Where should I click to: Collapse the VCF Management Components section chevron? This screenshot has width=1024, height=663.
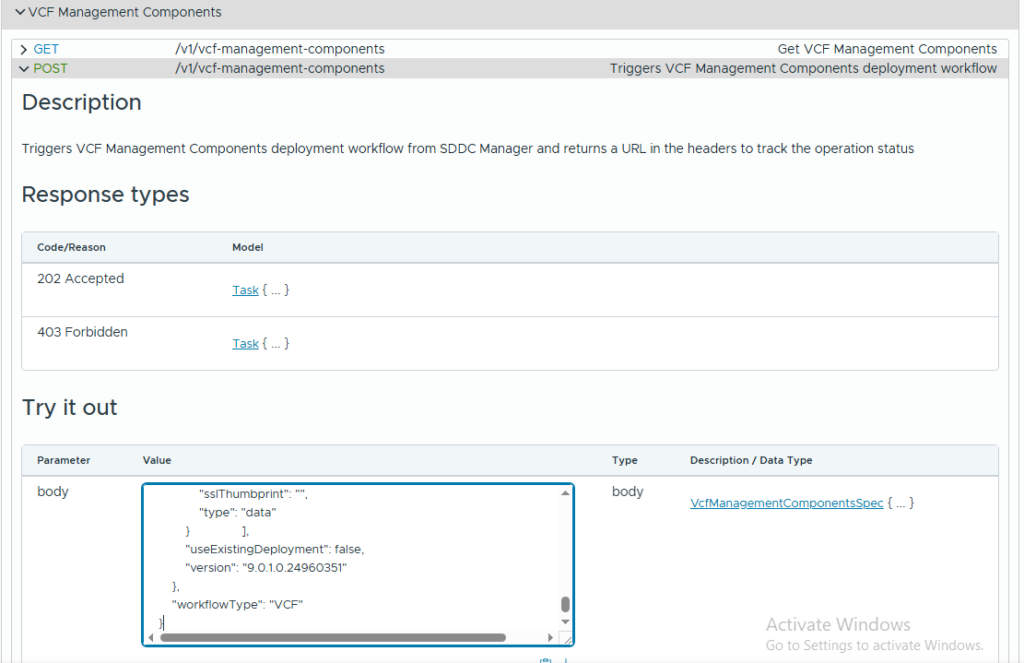pyautogui.click(x=20, y=13)
